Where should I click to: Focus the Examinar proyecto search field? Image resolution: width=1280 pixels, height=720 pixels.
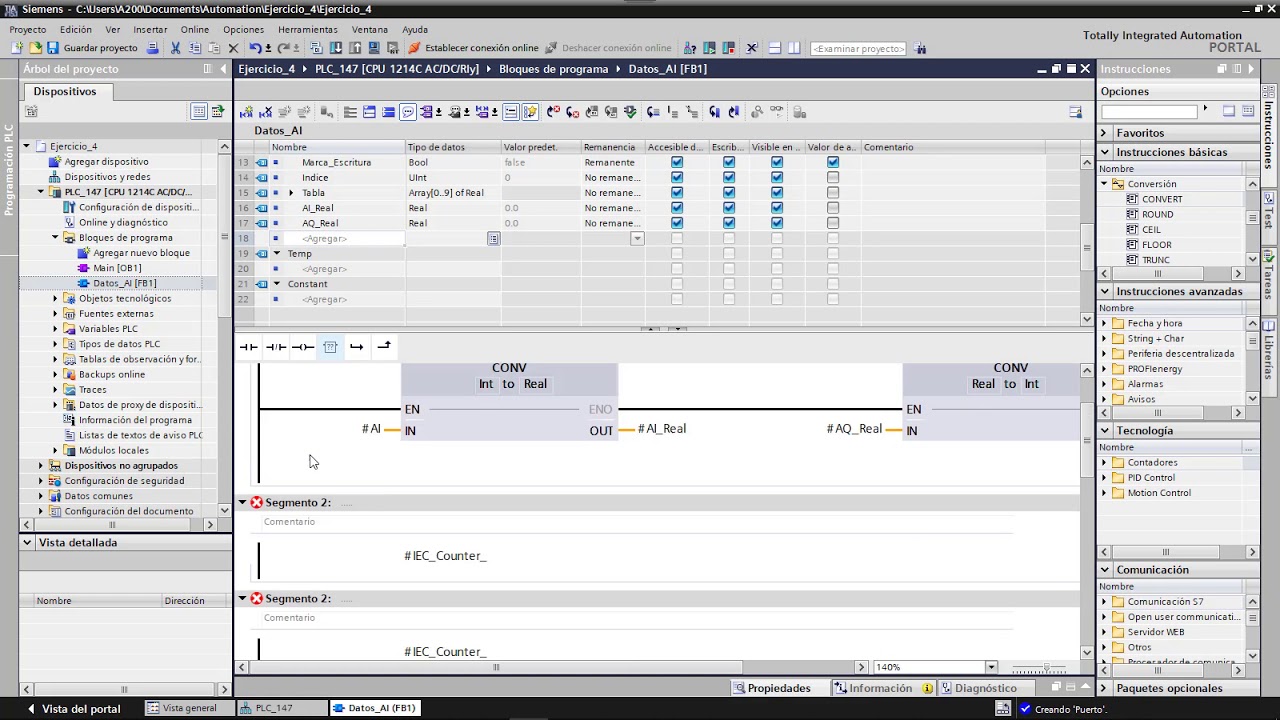pos(858,48)
